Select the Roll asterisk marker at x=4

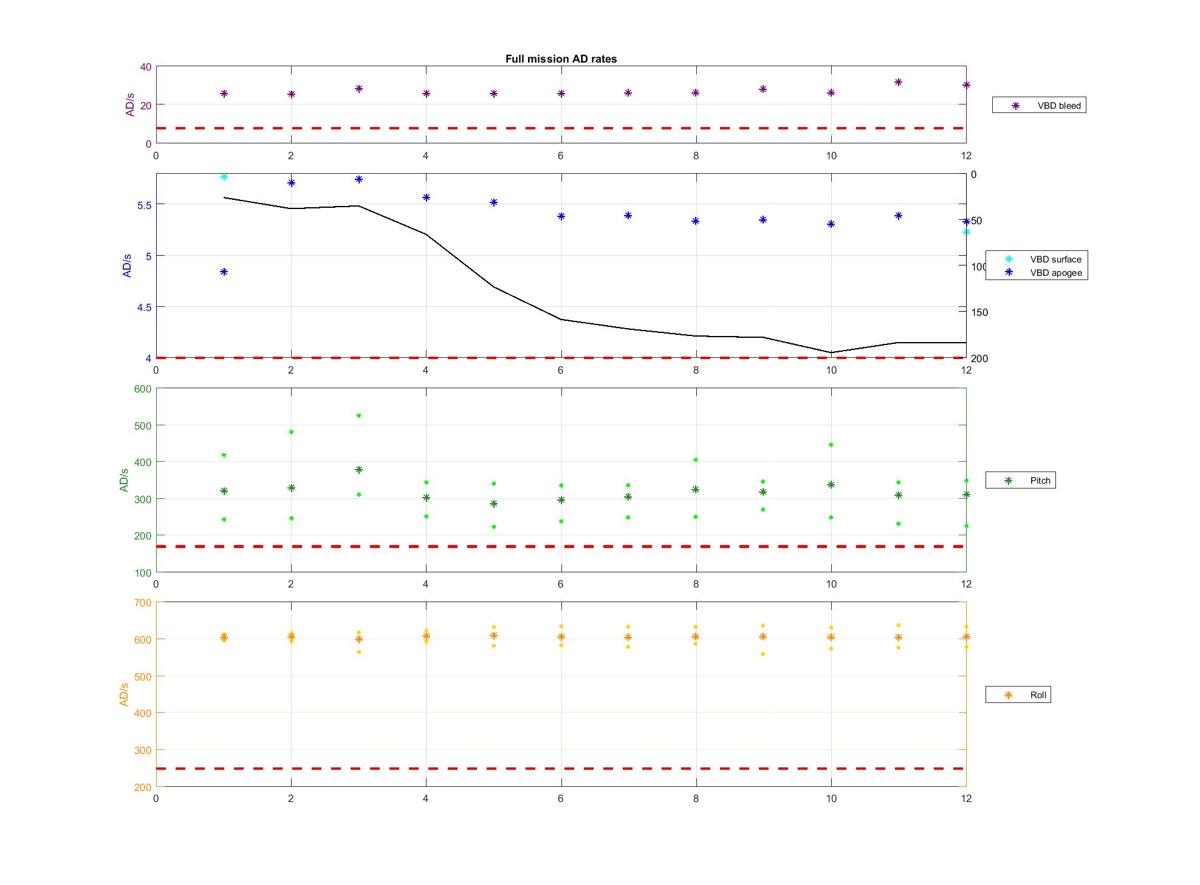click(426, 636)
